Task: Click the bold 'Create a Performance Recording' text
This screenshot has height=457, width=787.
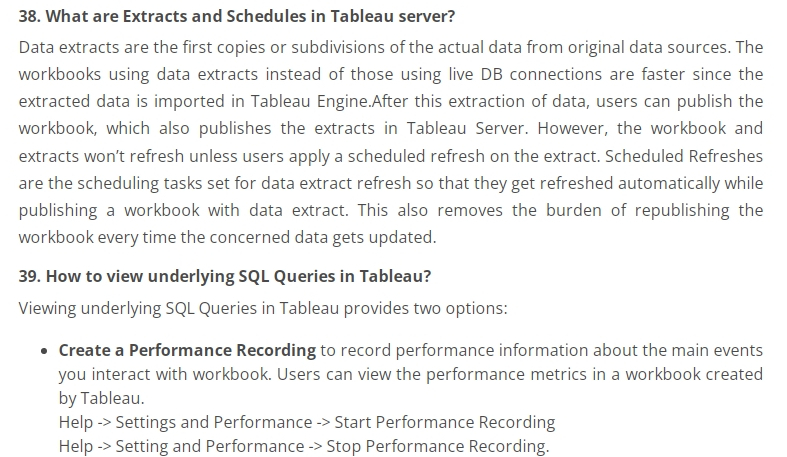Action: [x=187, y=350]
